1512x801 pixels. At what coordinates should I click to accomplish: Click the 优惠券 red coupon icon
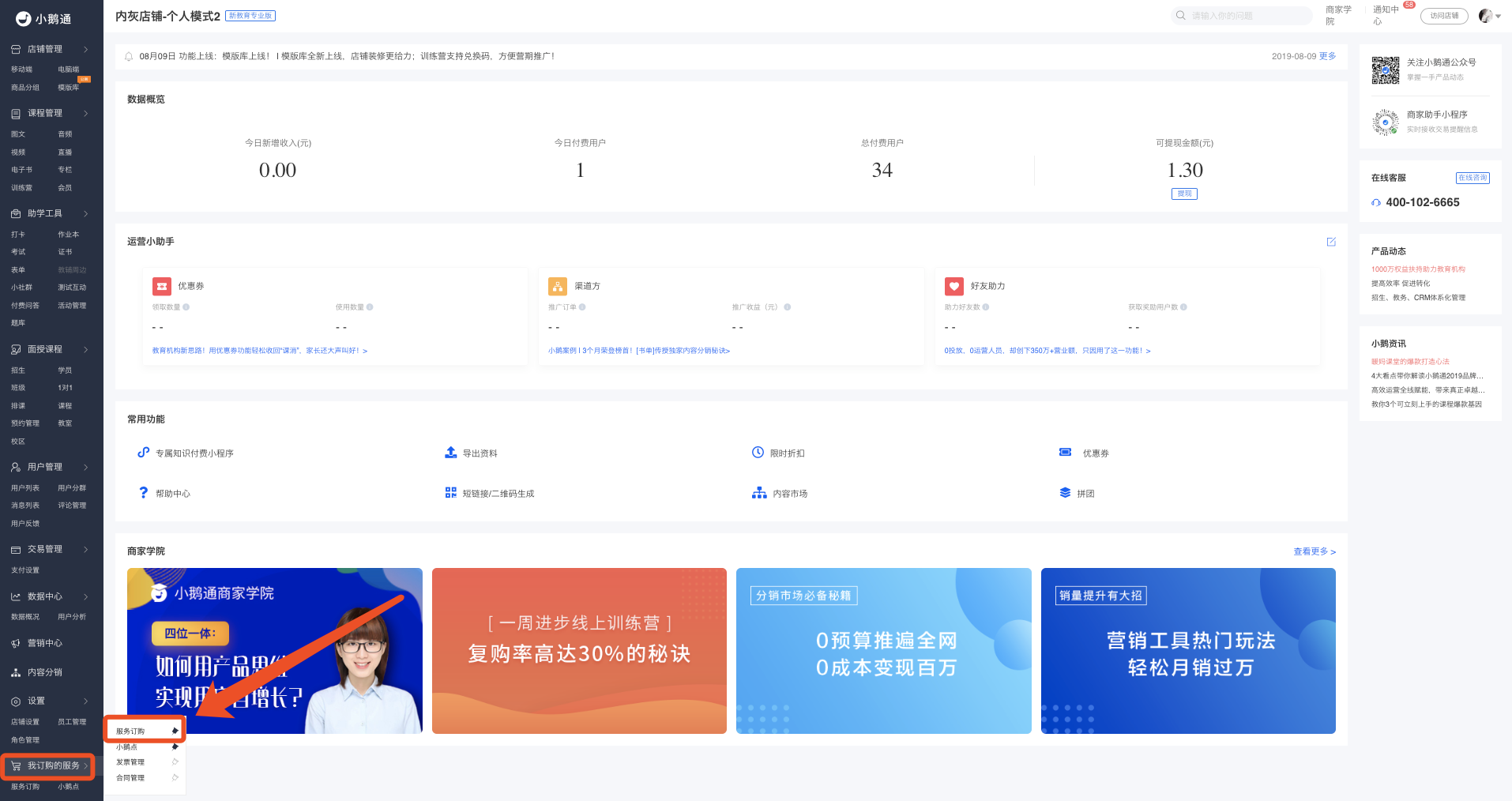162,286
